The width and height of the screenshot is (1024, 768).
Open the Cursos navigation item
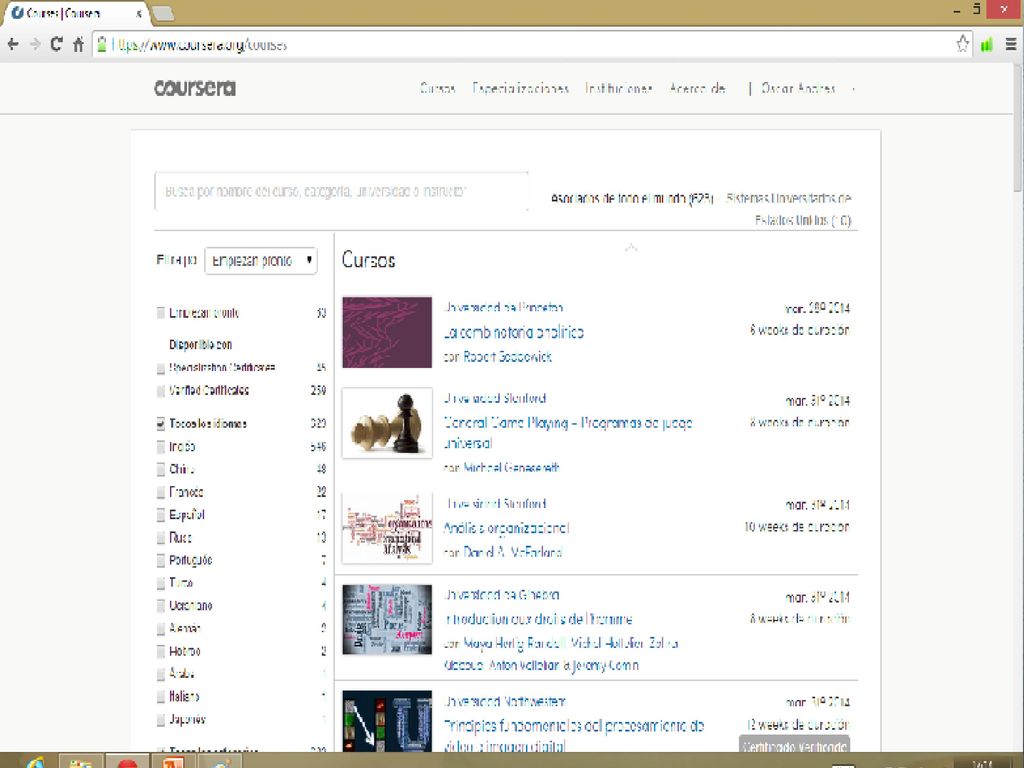438,88
